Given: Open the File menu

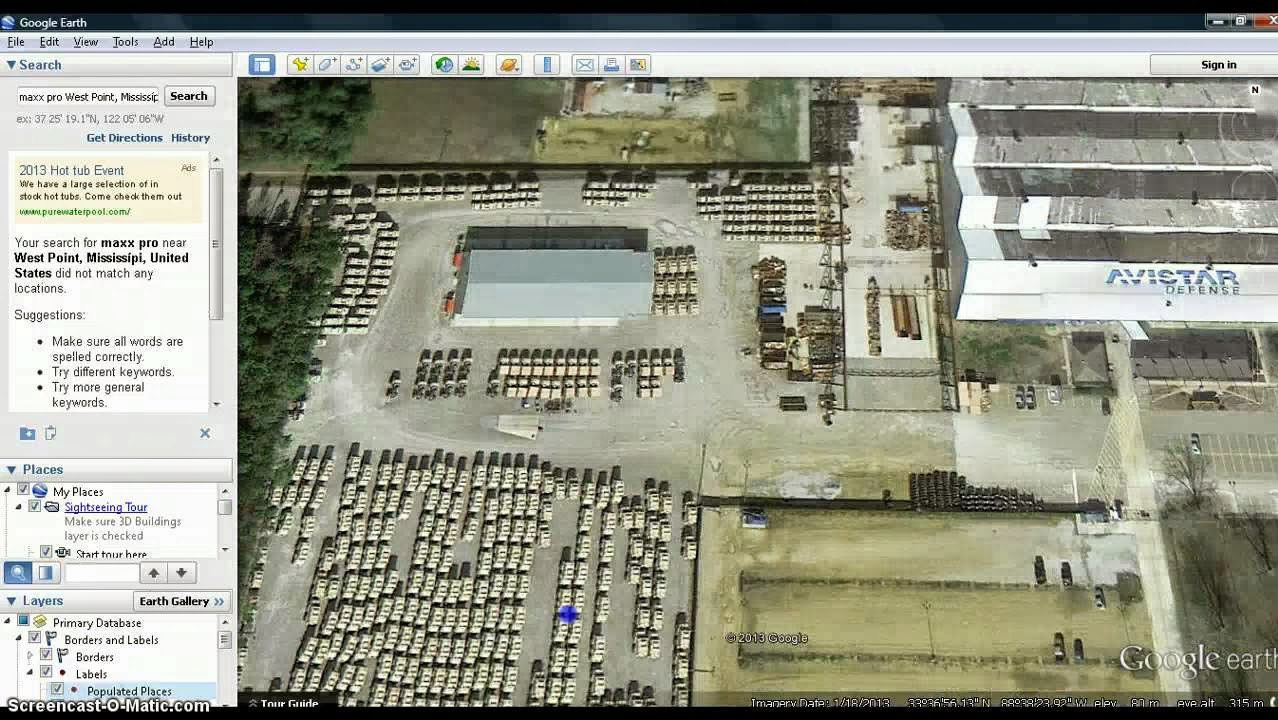Looking at the screenshot, I should (x=16, y=42).
